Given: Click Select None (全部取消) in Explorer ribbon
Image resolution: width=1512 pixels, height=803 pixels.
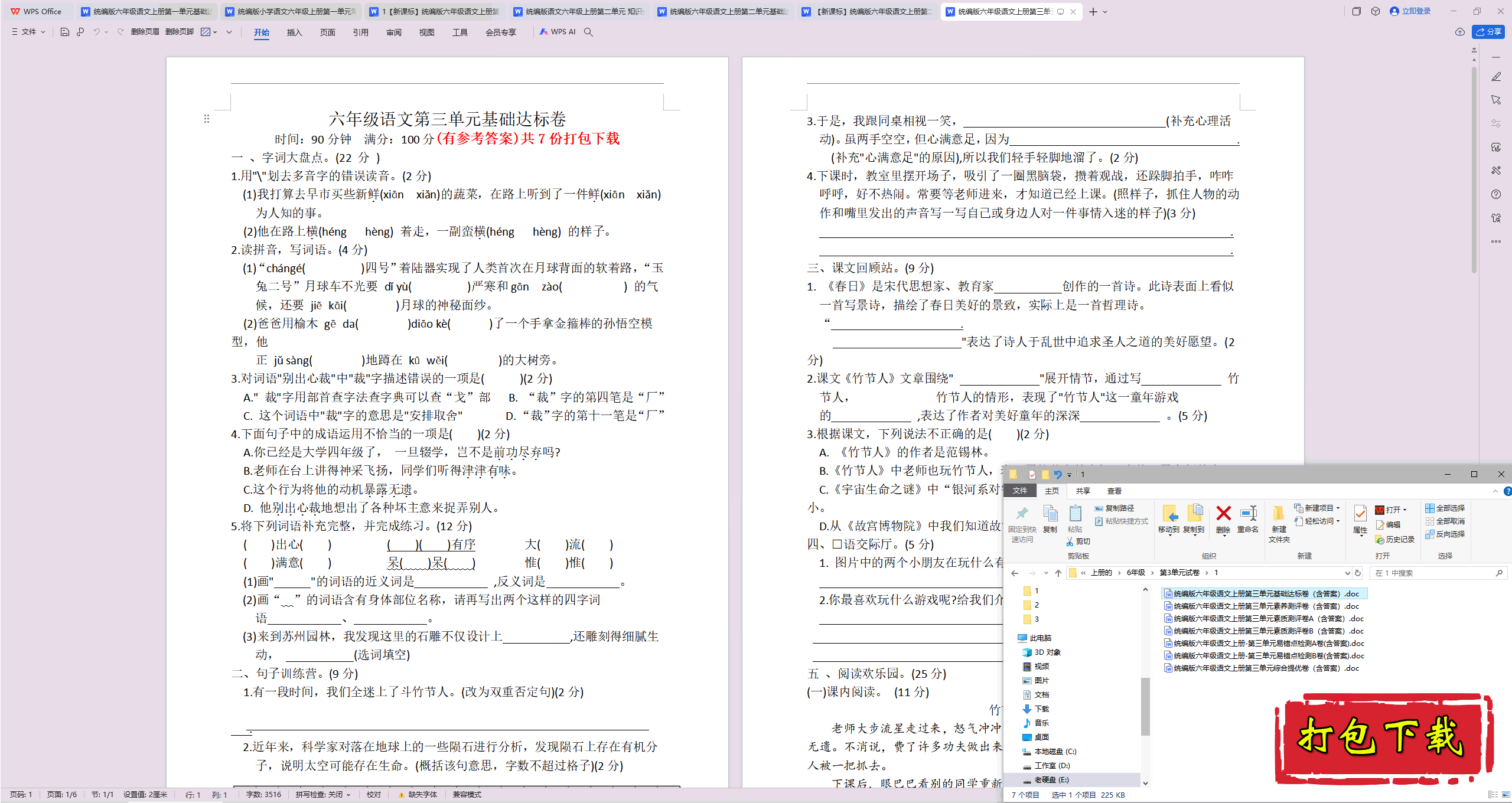Looking at the screenshot, I should [x=1445, y=521].
